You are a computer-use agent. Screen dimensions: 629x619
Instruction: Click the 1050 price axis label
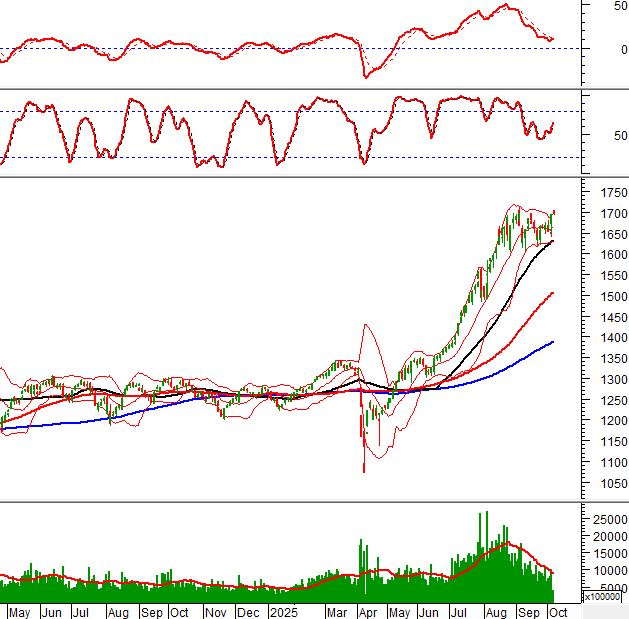click(605, 483)
